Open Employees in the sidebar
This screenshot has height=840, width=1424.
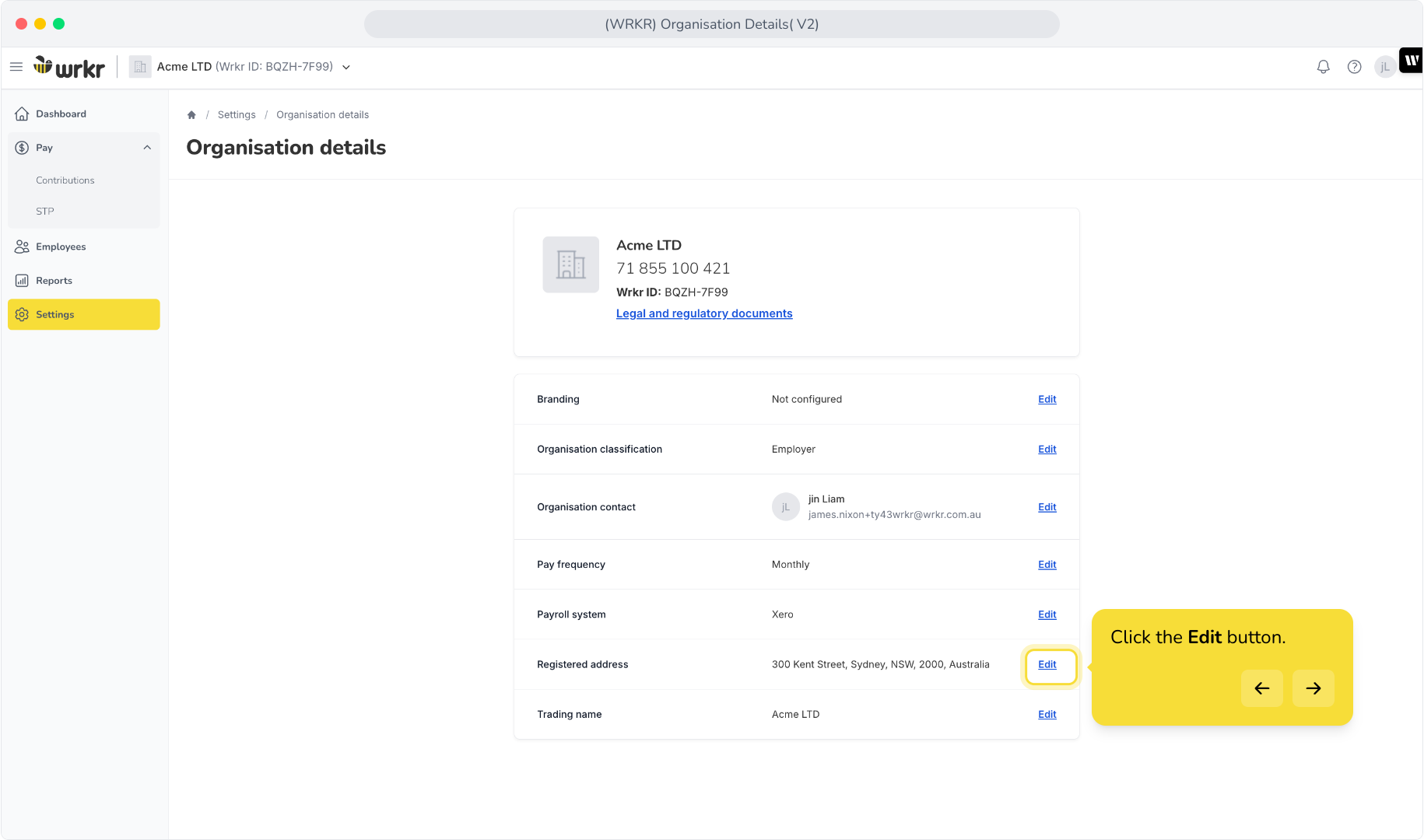[84, 247]
